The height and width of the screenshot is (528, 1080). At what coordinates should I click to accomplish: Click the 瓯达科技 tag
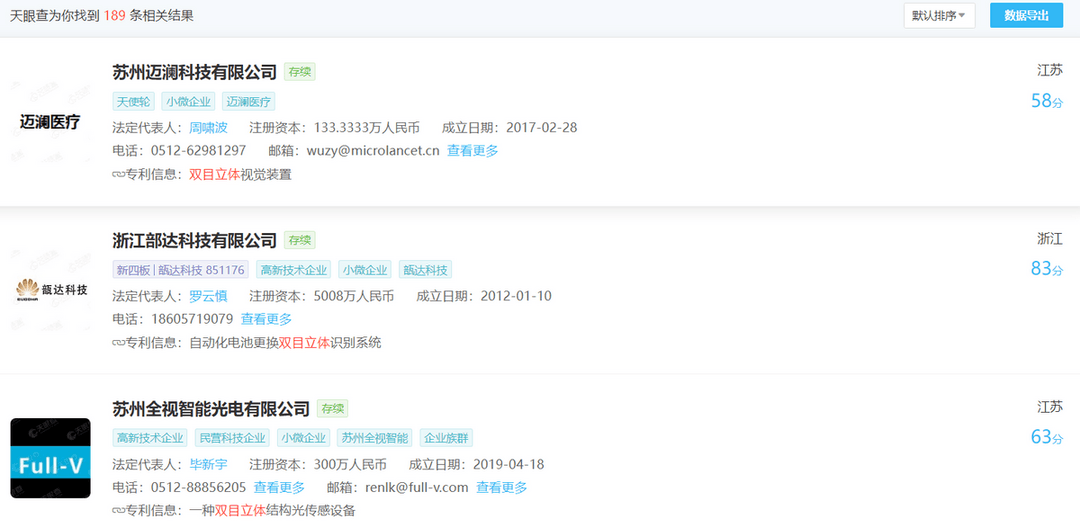[425, 270]
